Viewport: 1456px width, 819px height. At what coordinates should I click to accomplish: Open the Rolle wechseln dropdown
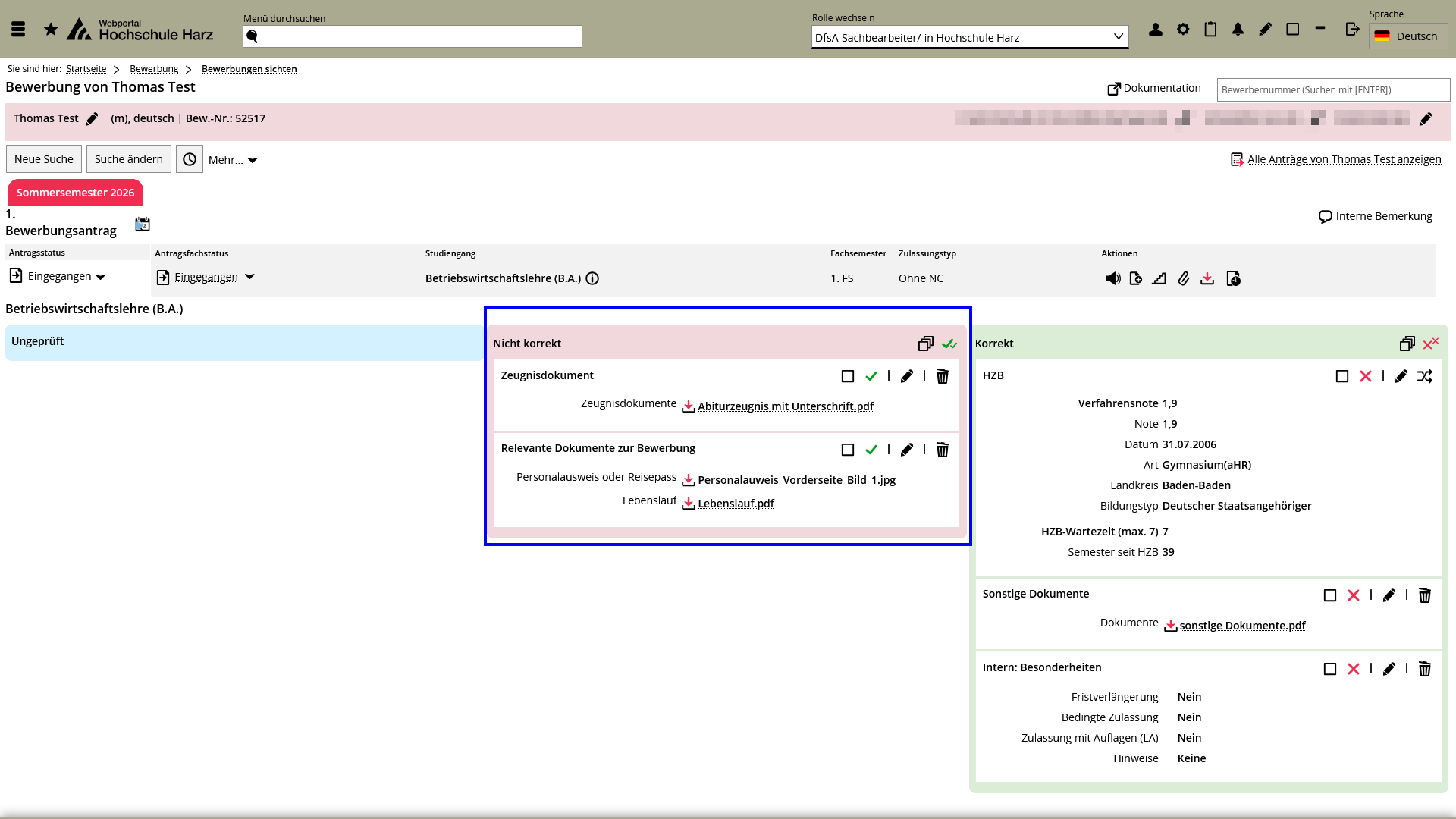point(970,37)
